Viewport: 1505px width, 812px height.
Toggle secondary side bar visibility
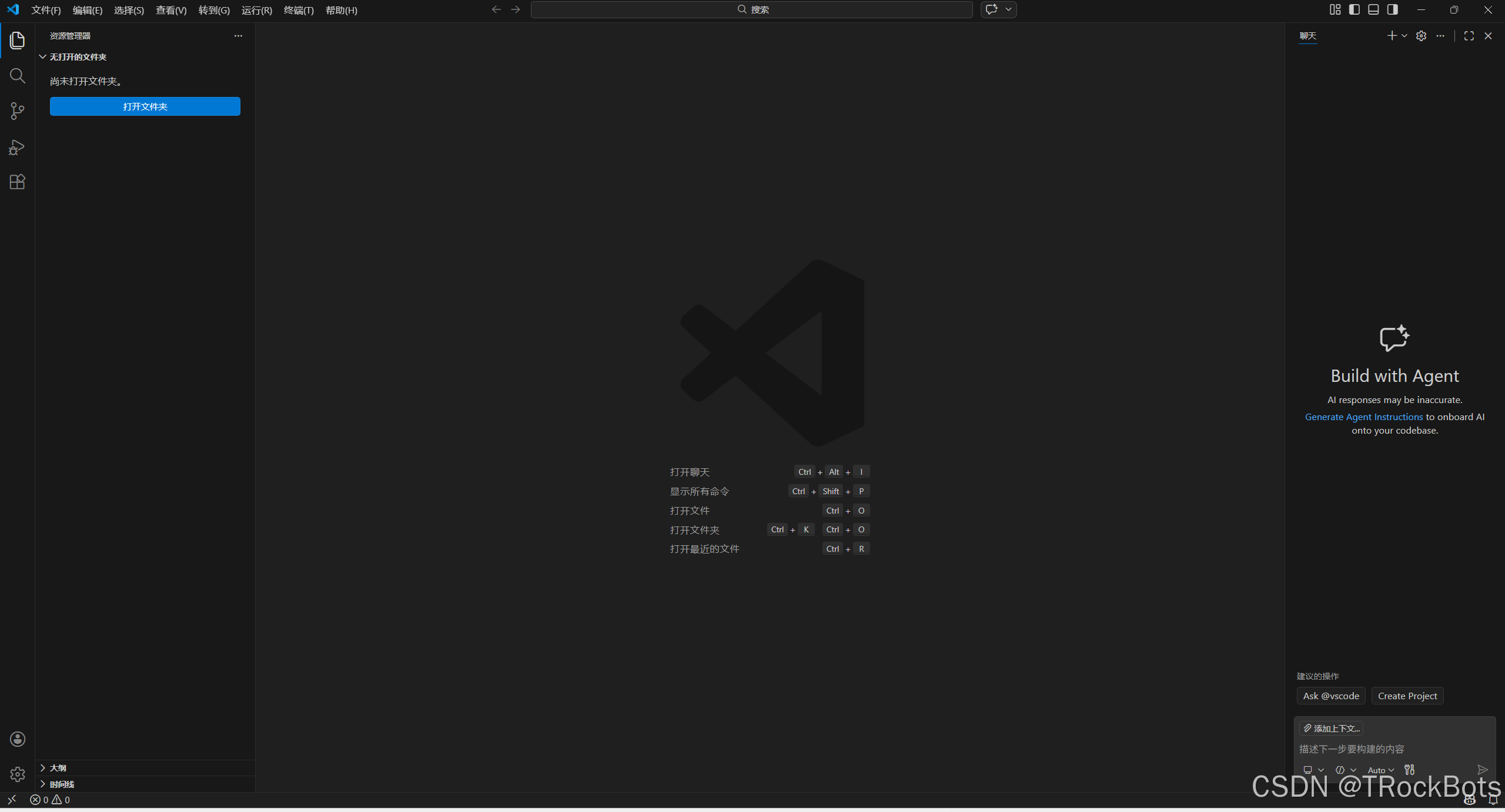[1393, 9]
